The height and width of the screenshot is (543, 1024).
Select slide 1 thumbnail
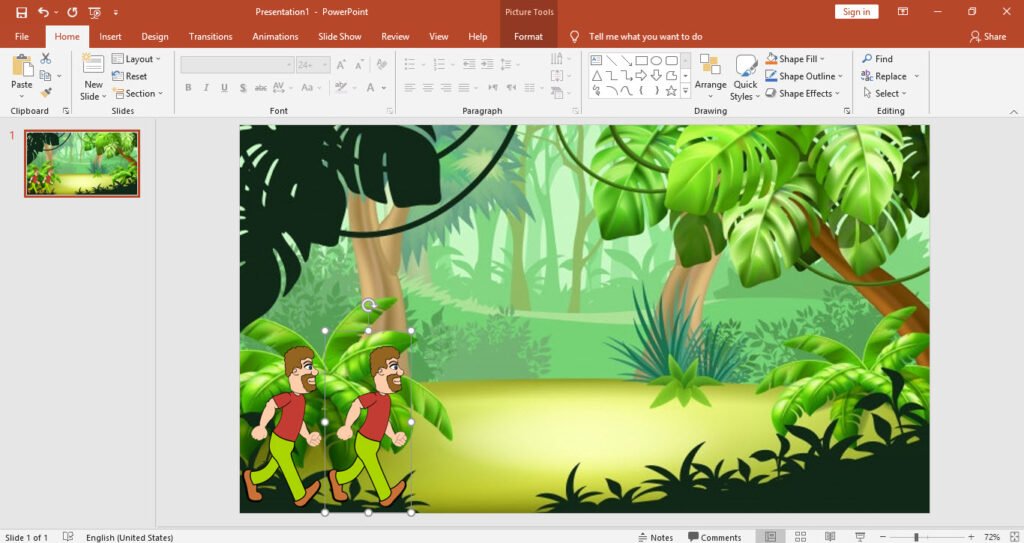[82, 163]
